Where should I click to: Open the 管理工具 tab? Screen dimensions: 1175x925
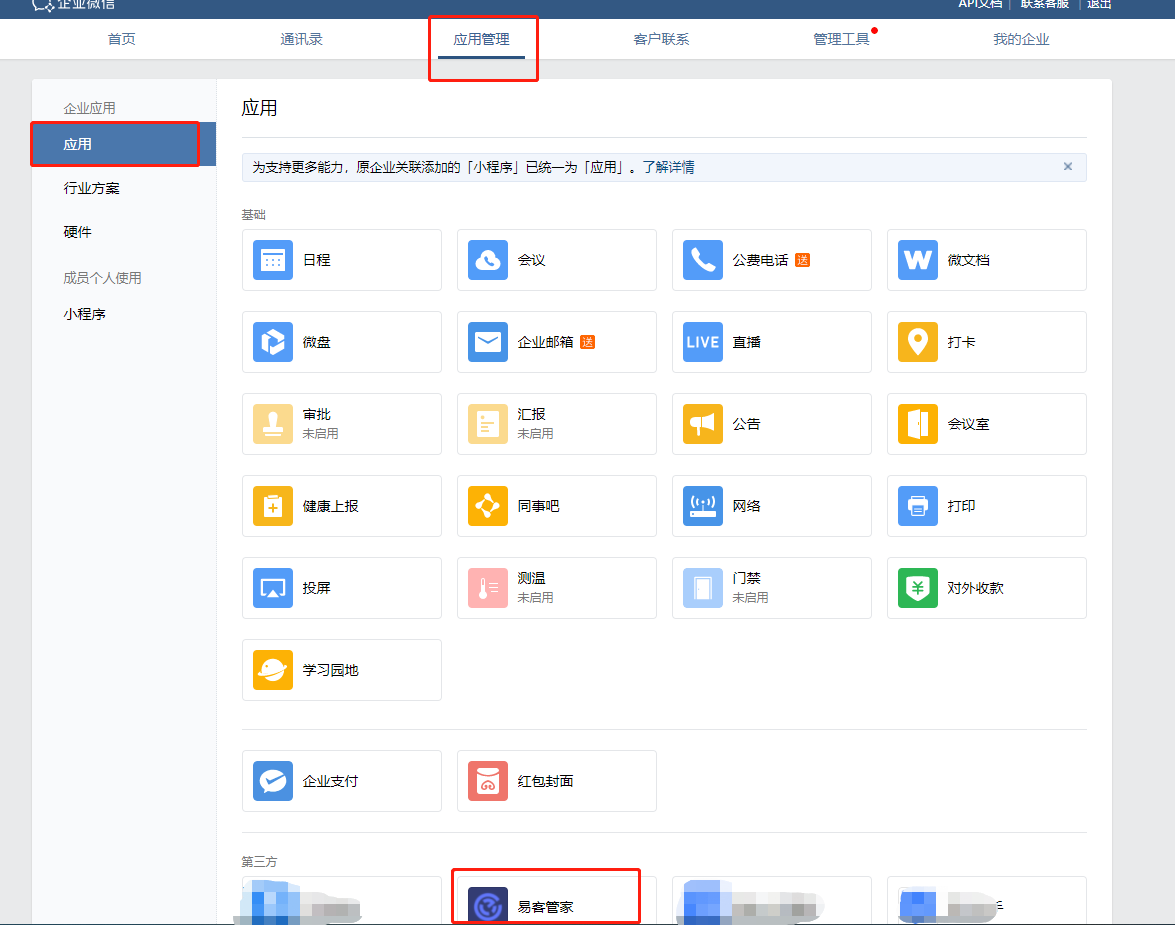click(x=841, y=39)
